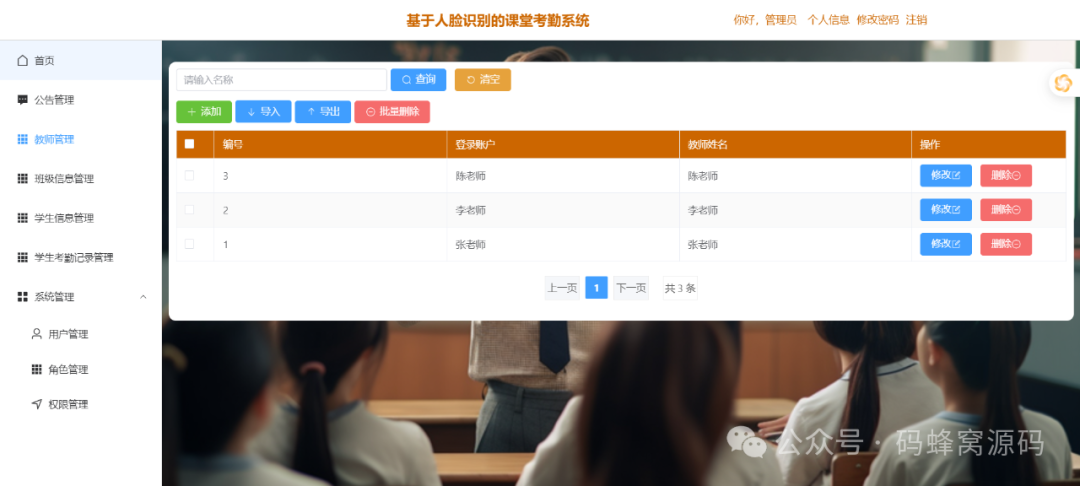Click the red 批量删除 button
Image resolution: width=1080 pixels, height=486 pixels.
point(392,112)
